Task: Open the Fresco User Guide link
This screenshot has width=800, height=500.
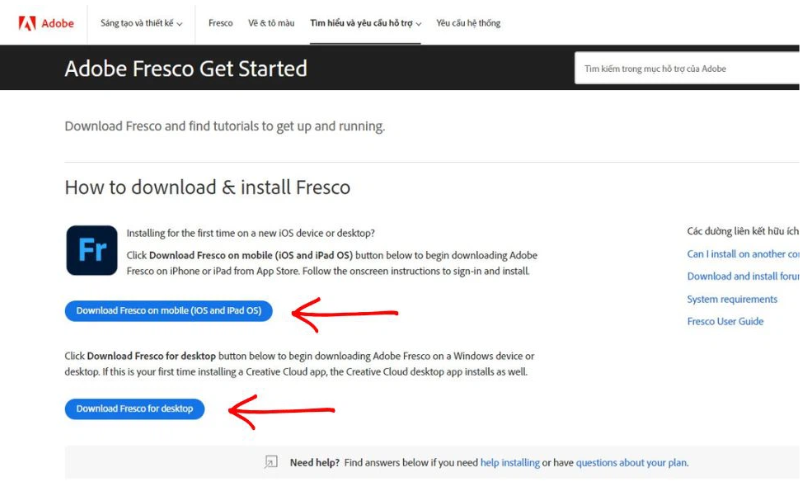Action: [x=725, y=321]
